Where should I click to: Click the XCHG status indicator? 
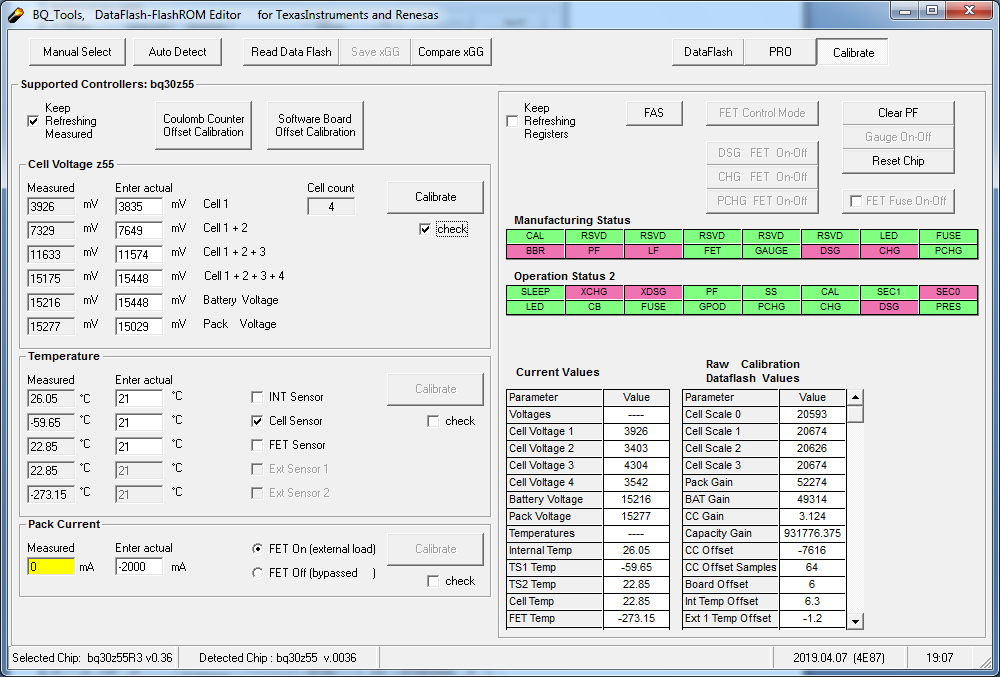coord(594,291)
